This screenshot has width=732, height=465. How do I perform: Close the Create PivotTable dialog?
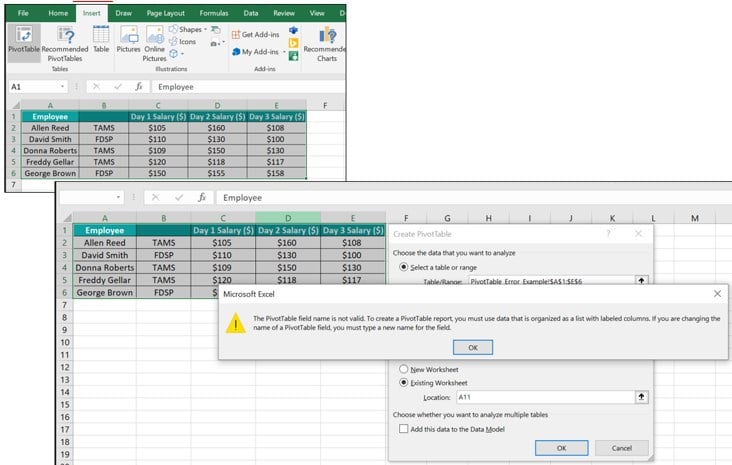click(x=639, y=233)
